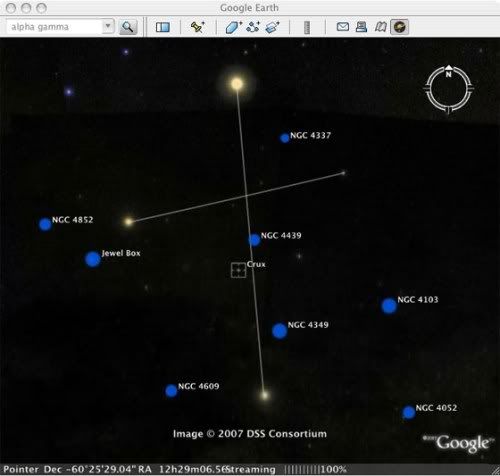Viewport: 500px width, 476px height.
Task: Open view in Google Maps
Action: click(x=380, y=27)
